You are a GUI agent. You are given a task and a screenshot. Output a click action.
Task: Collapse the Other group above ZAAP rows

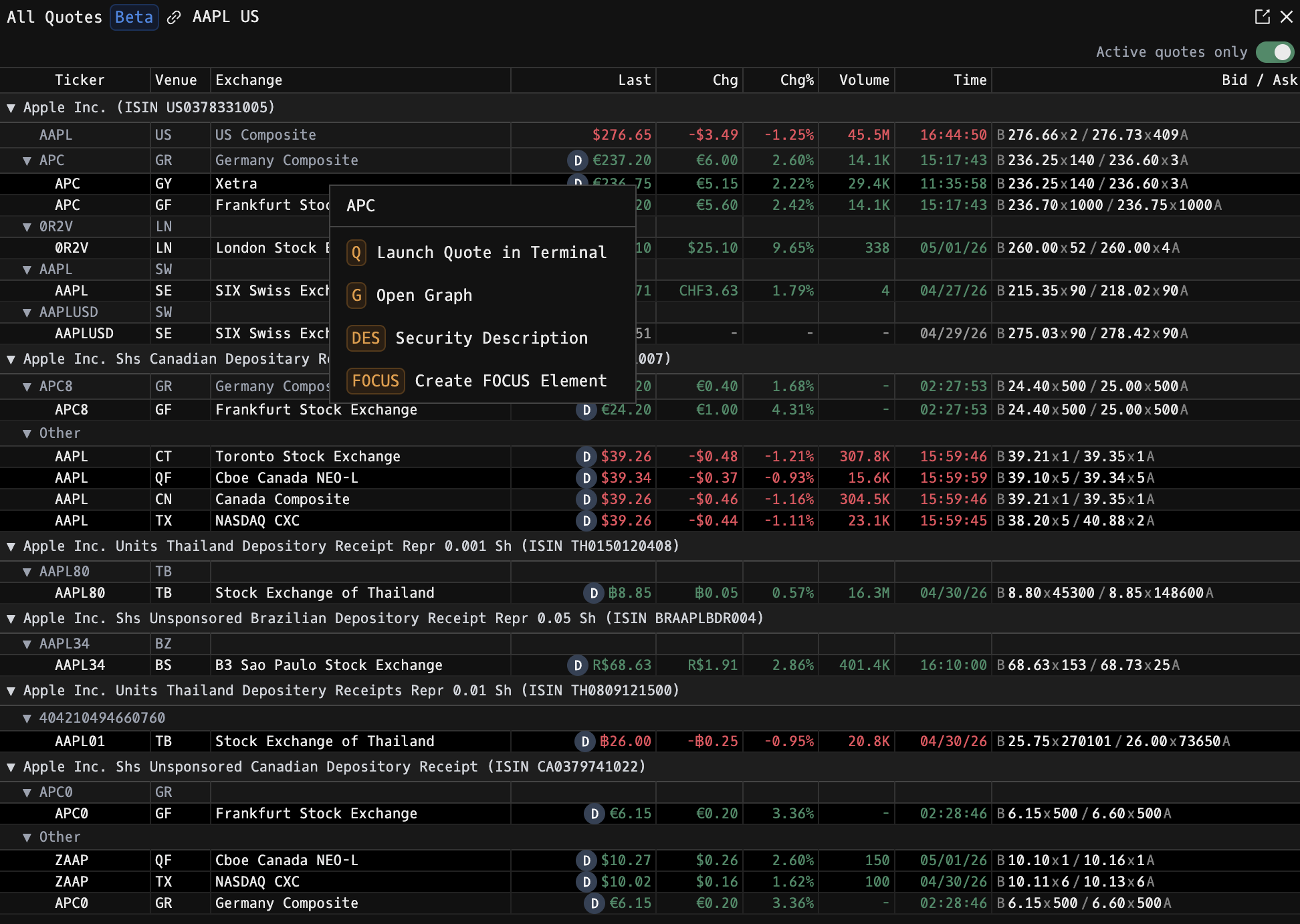(x=27, y=837)
